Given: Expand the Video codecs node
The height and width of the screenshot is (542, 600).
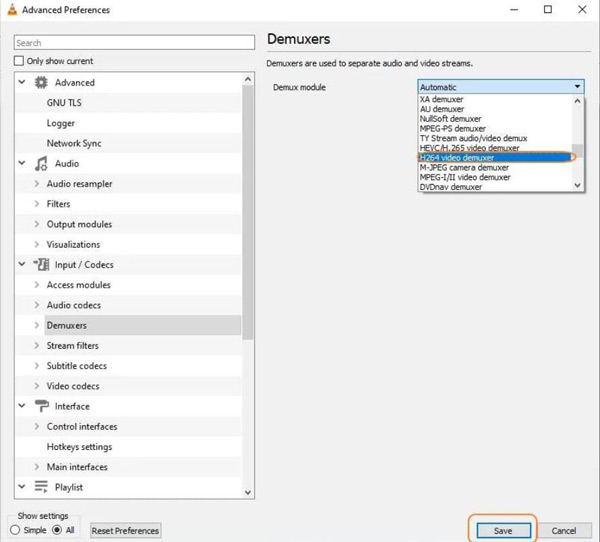Looking at the screenshot, I should point(37,386).
